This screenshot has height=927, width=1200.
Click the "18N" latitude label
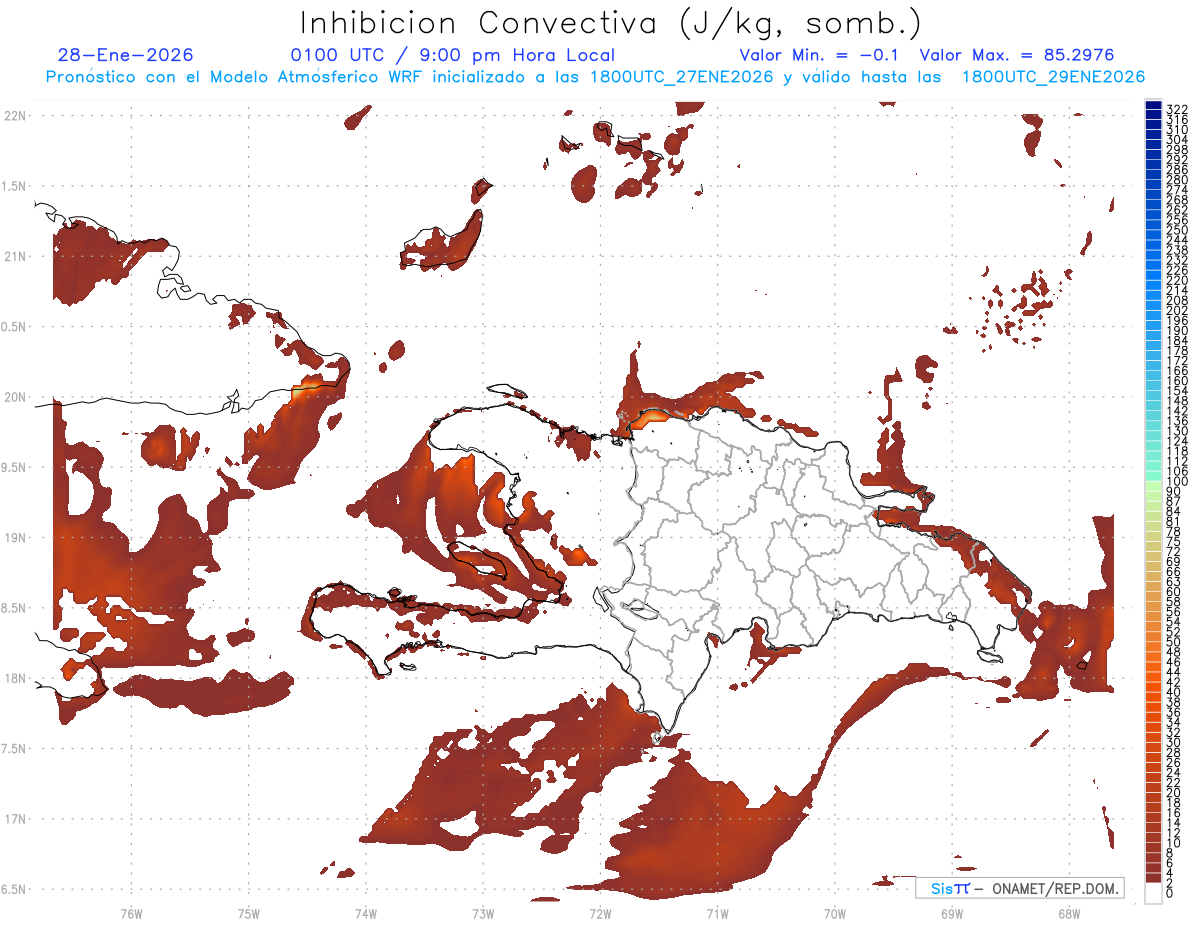click(x=15, y=678)
